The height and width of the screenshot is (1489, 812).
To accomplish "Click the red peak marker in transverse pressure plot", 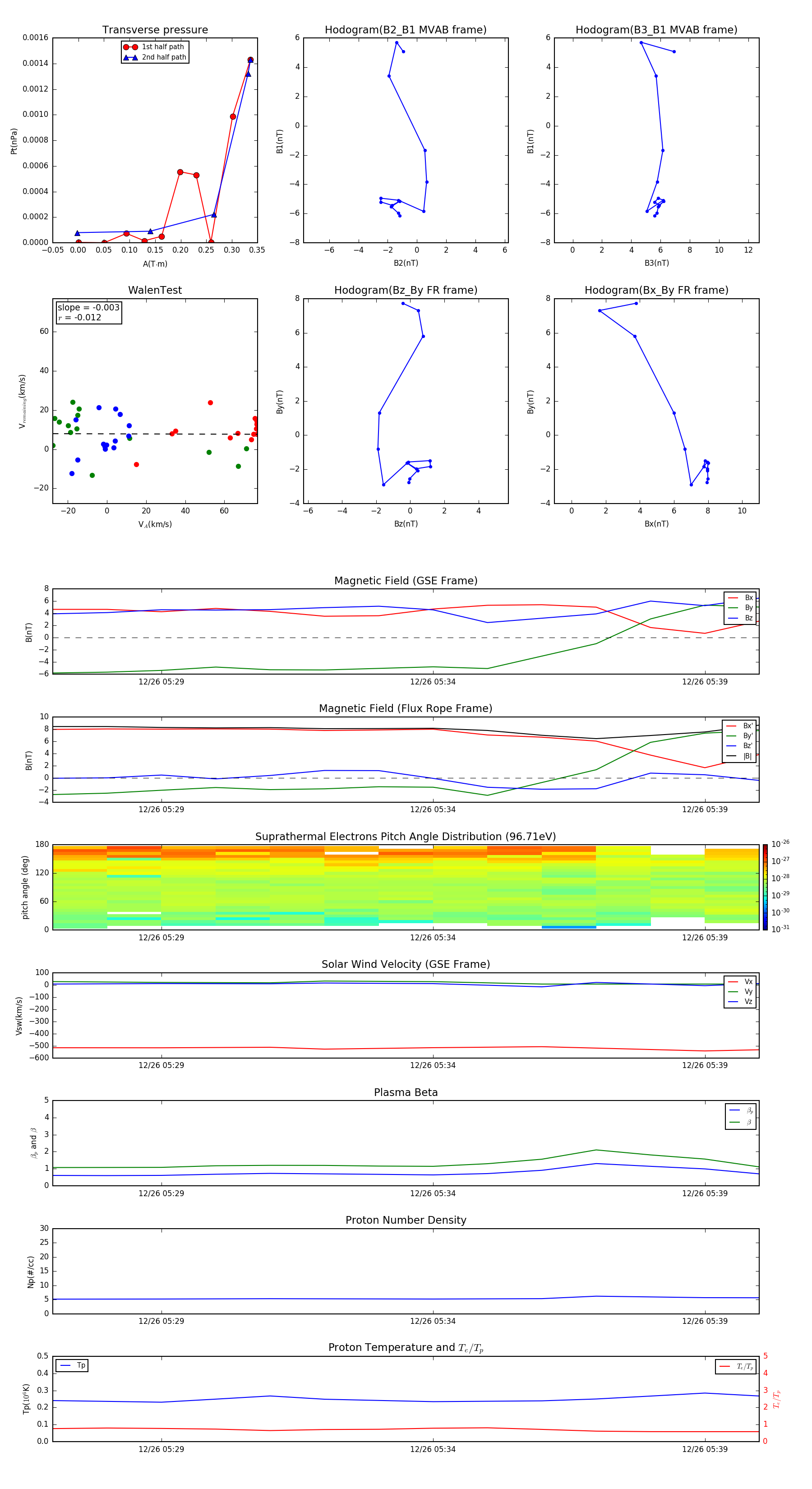I will click(x=250, y=60).
